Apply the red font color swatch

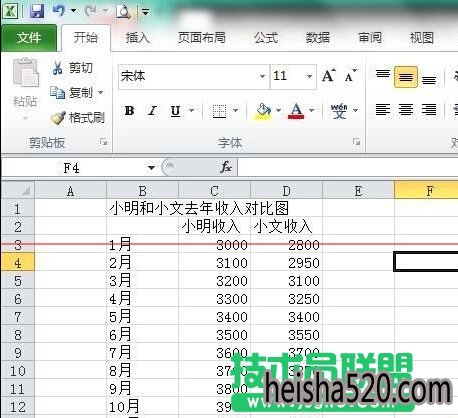[x=296, y=111]
